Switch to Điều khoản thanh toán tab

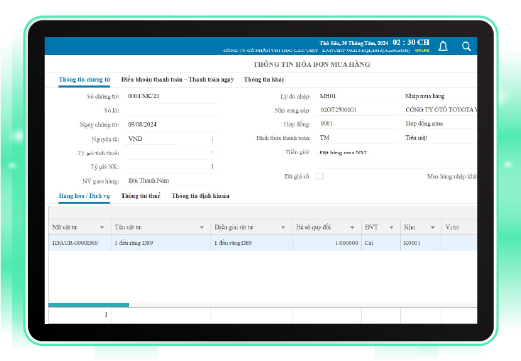tap(177, 80)
